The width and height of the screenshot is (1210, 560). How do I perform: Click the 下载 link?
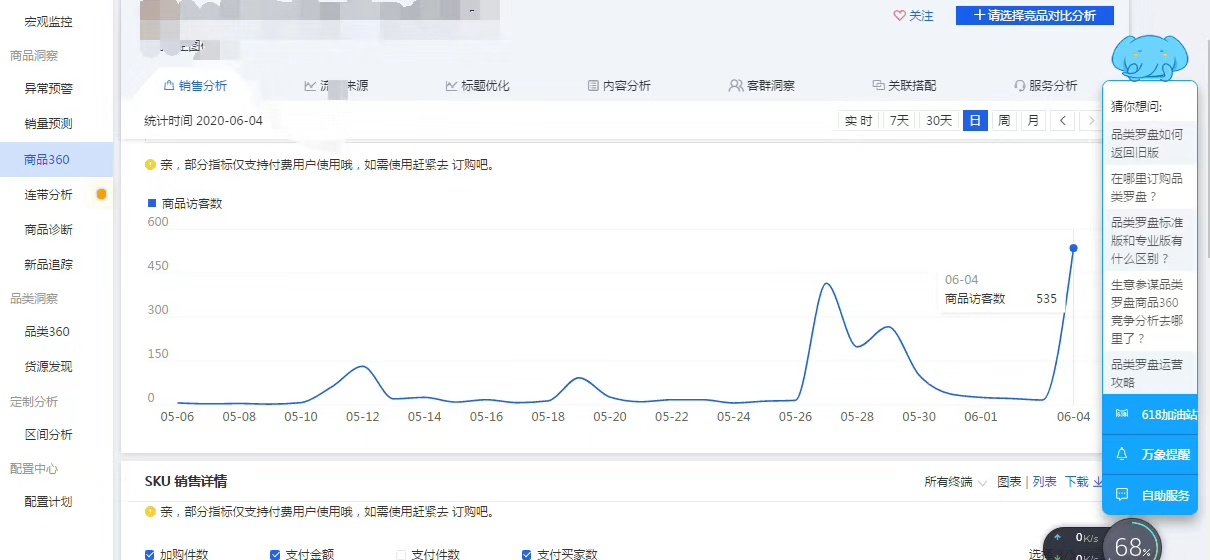click(1077, 482)
